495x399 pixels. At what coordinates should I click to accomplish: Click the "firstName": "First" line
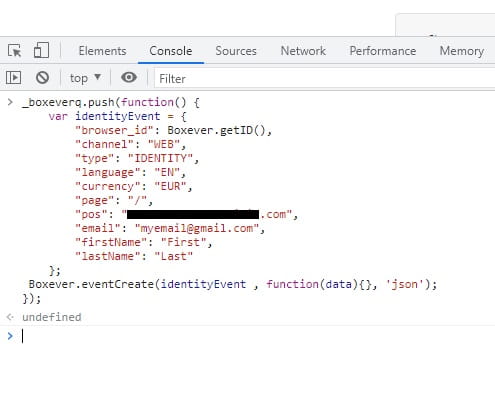point(144,242)
